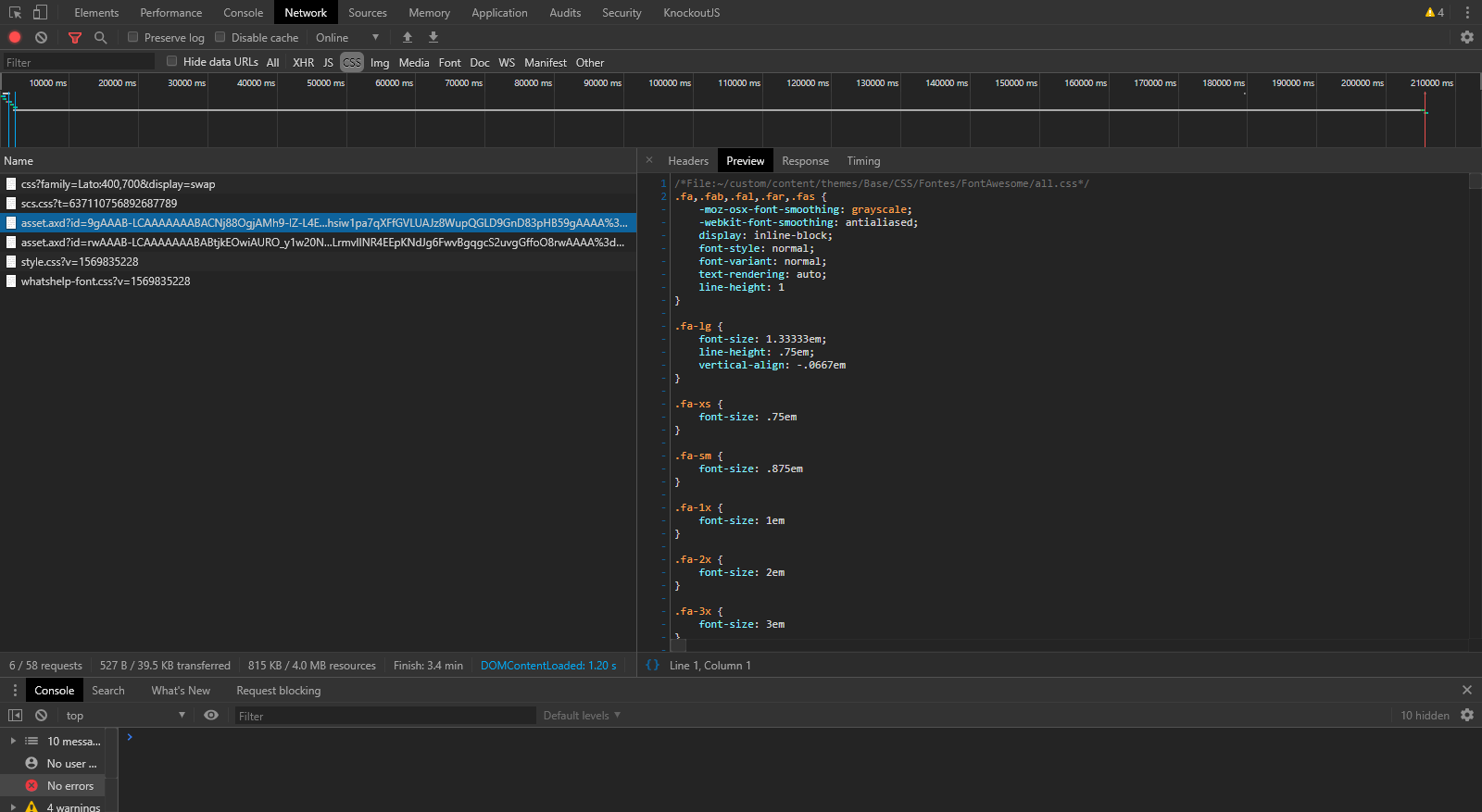Click the warnings triangle badge showing 4
Viewport: 1482px width, 812px height.
[x=1435, y=12]
